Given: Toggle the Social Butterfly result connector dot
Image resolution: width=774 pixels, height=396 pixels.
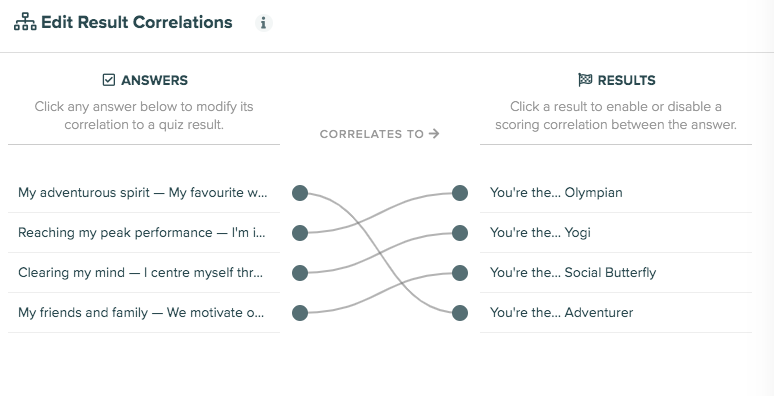Looking at the screenshot, I should pos(460,273).
